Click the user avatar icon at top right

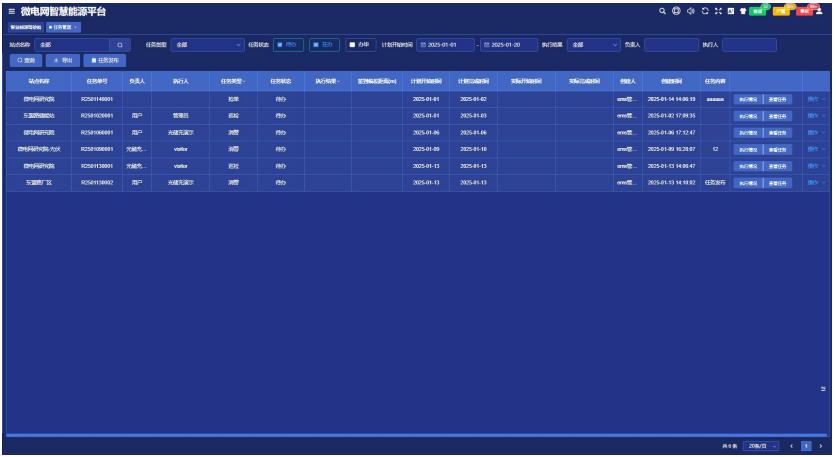(822, 10)
